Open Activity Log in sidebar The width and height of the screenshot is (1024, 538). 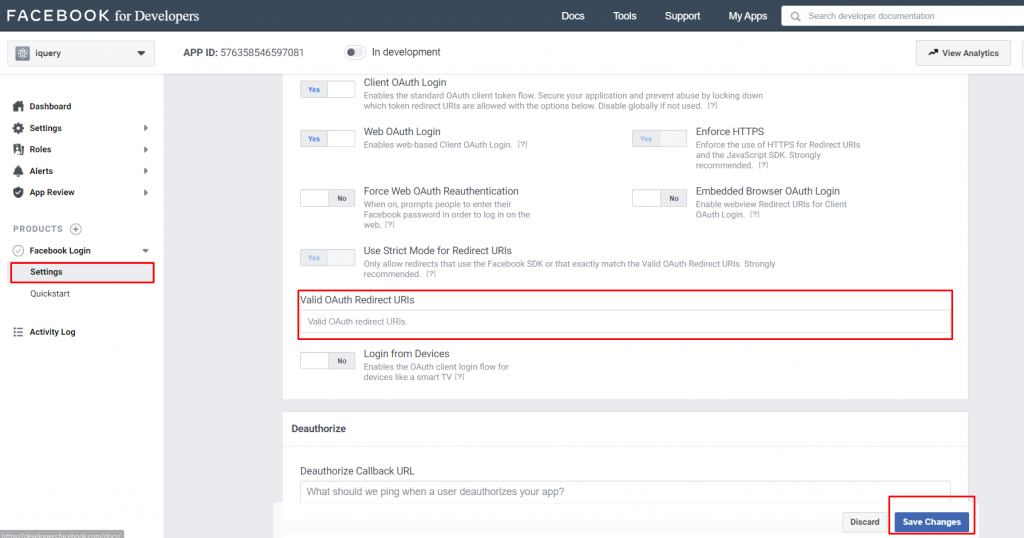pyautogui.click(x=52, y=332)
